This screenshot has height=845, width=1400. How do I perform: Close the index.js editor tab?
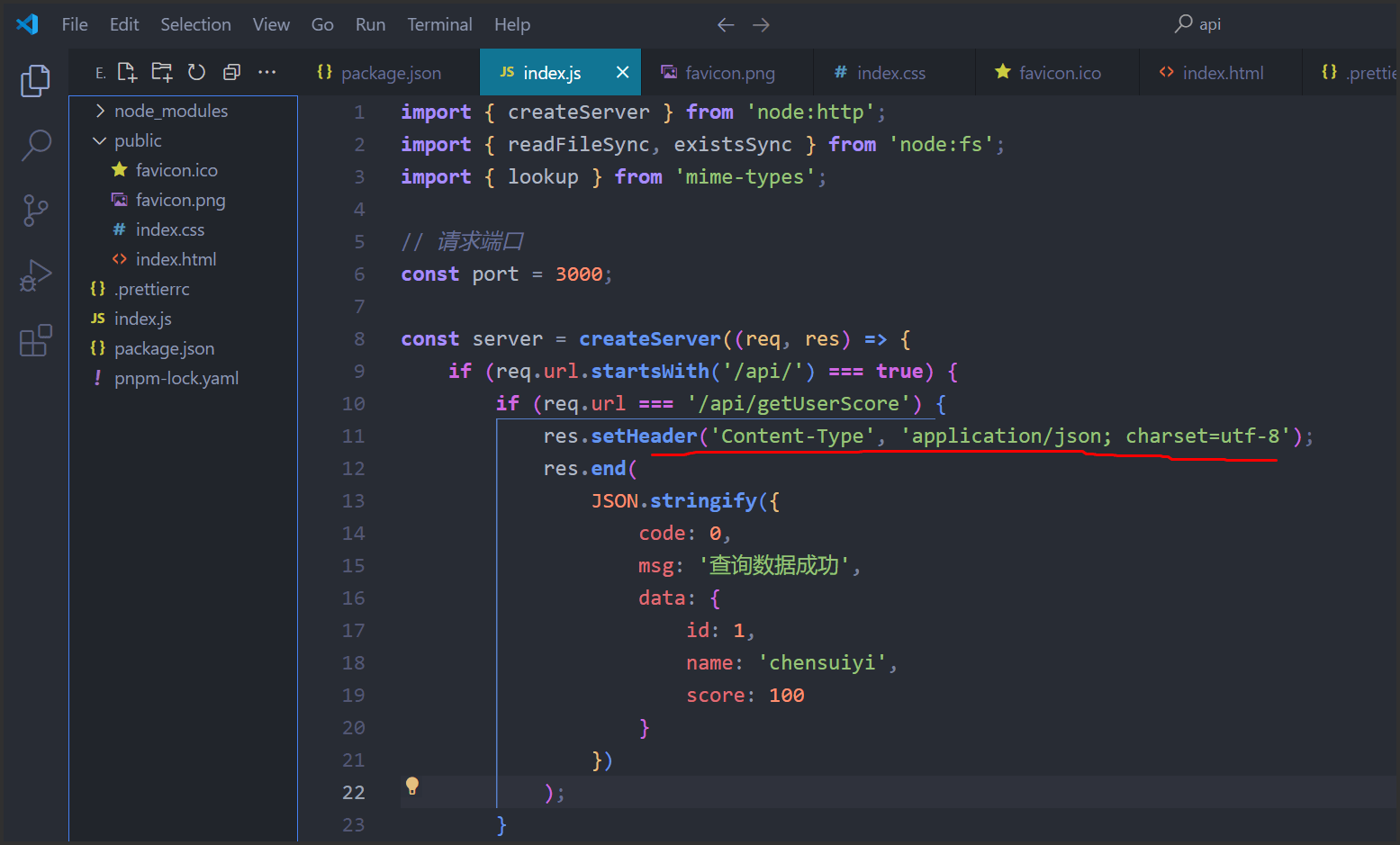click(622, 72)
